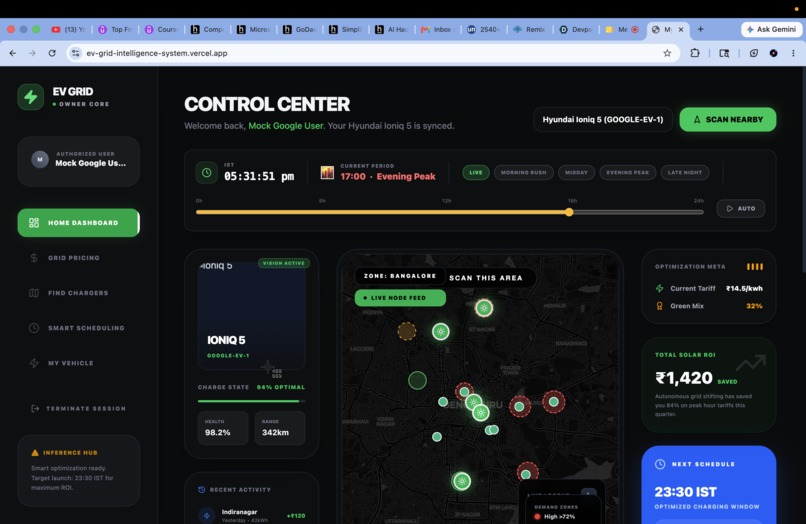Viewport: 806px width, 524px height.
Task: Click the Range 342km tile
Action: coord(280,427)
